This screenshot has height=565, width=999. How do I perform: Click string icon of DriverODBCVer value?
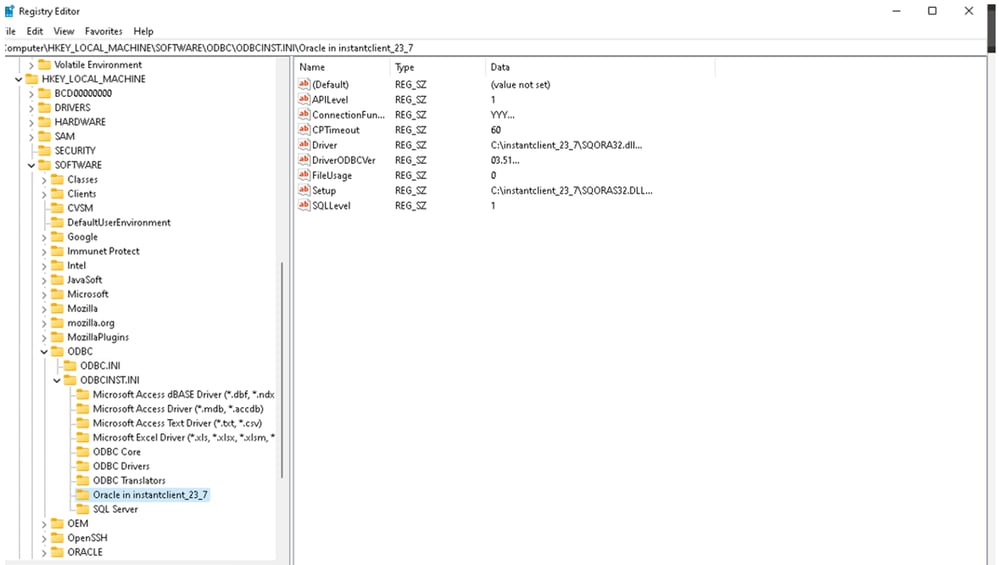304,159
